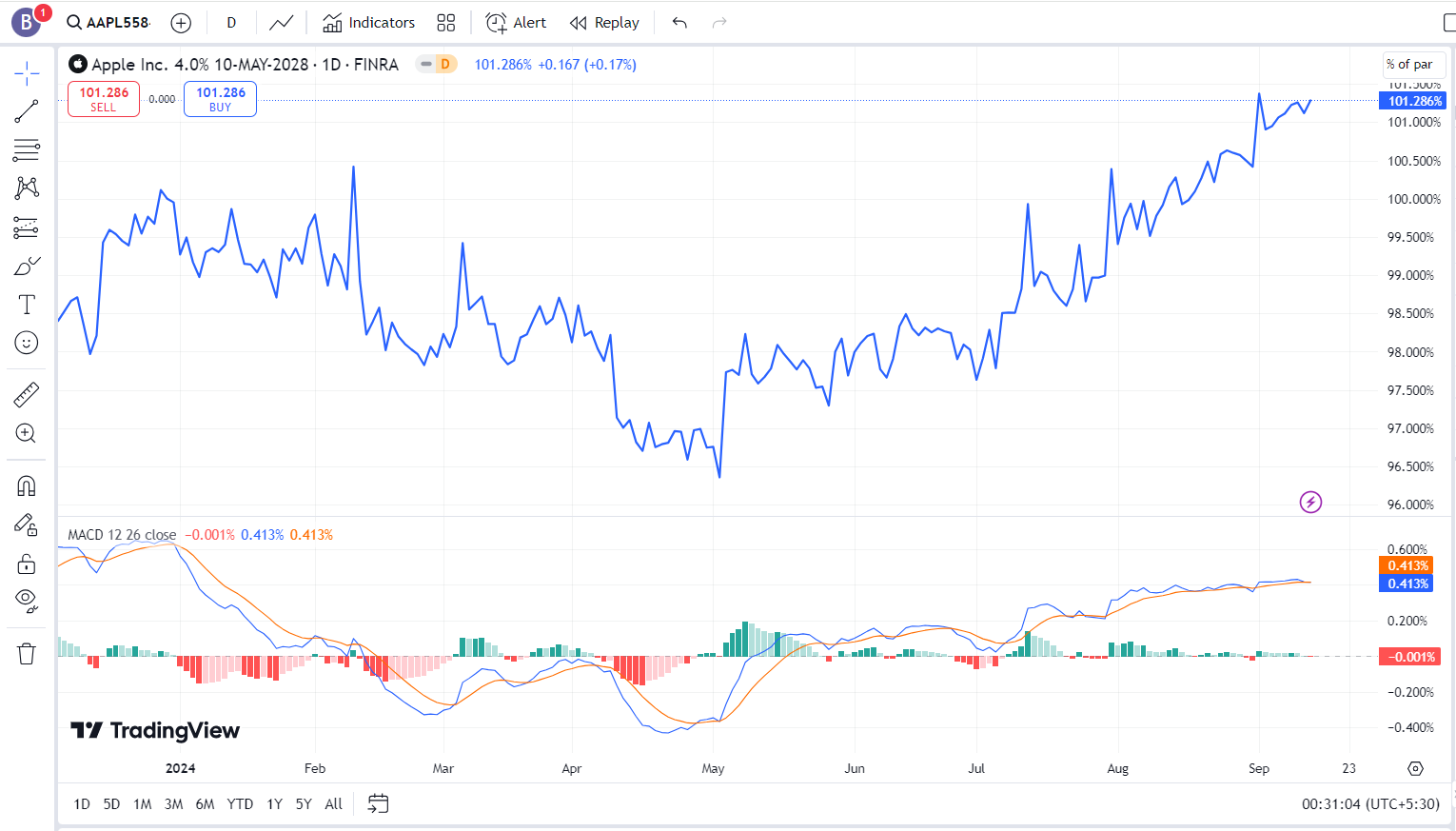
Task: Open the user profile avatar menu
Action: click(27, 21)
